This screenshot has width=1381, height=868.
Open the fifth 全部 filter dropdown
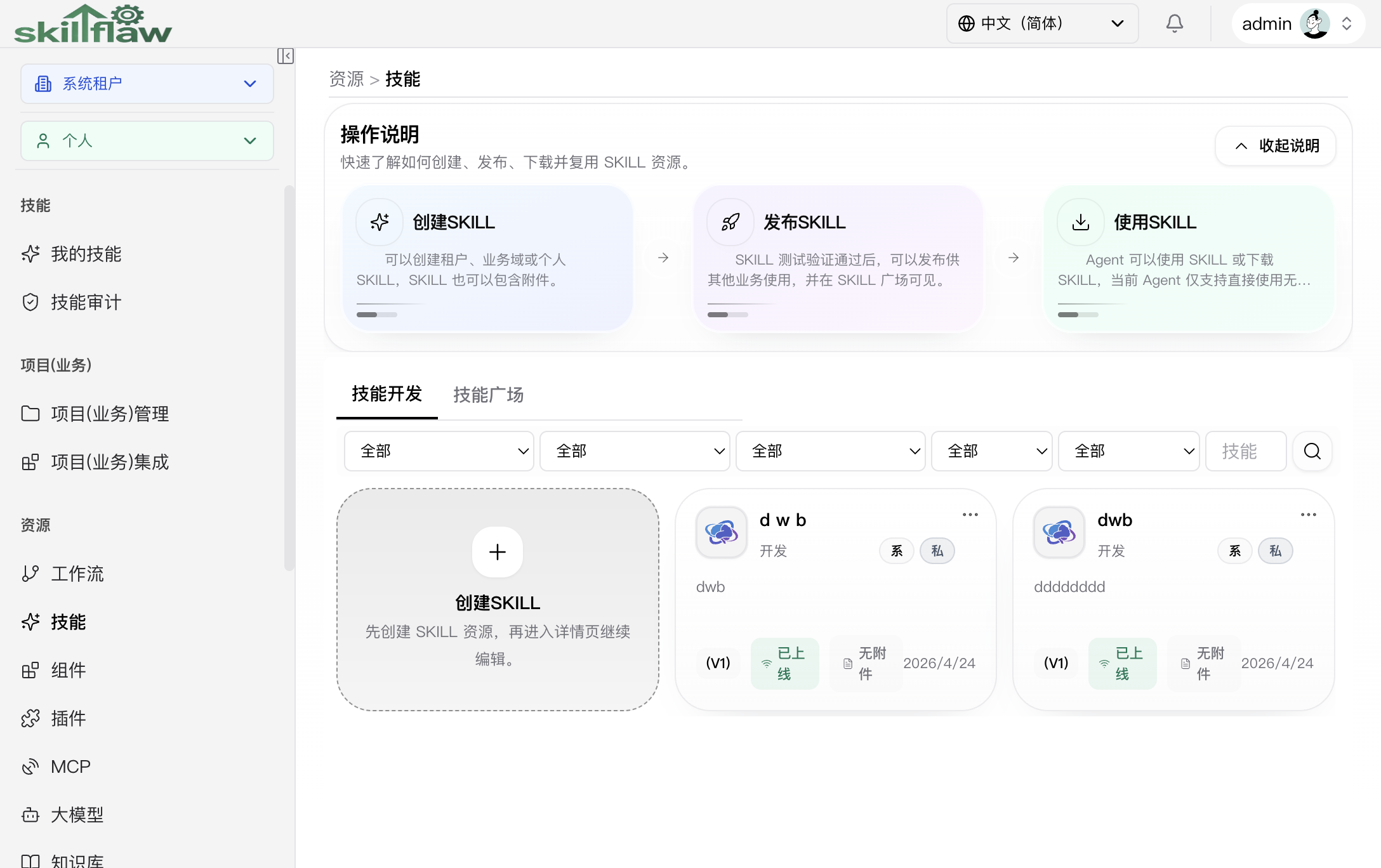coord(1128,451)
